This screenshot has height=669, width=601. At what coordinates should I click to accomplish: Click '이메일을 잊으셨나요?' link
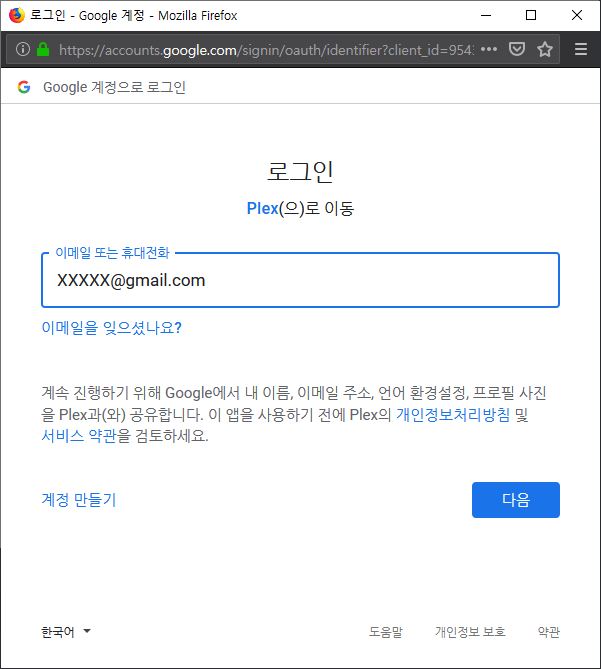(x=112, y=328)
